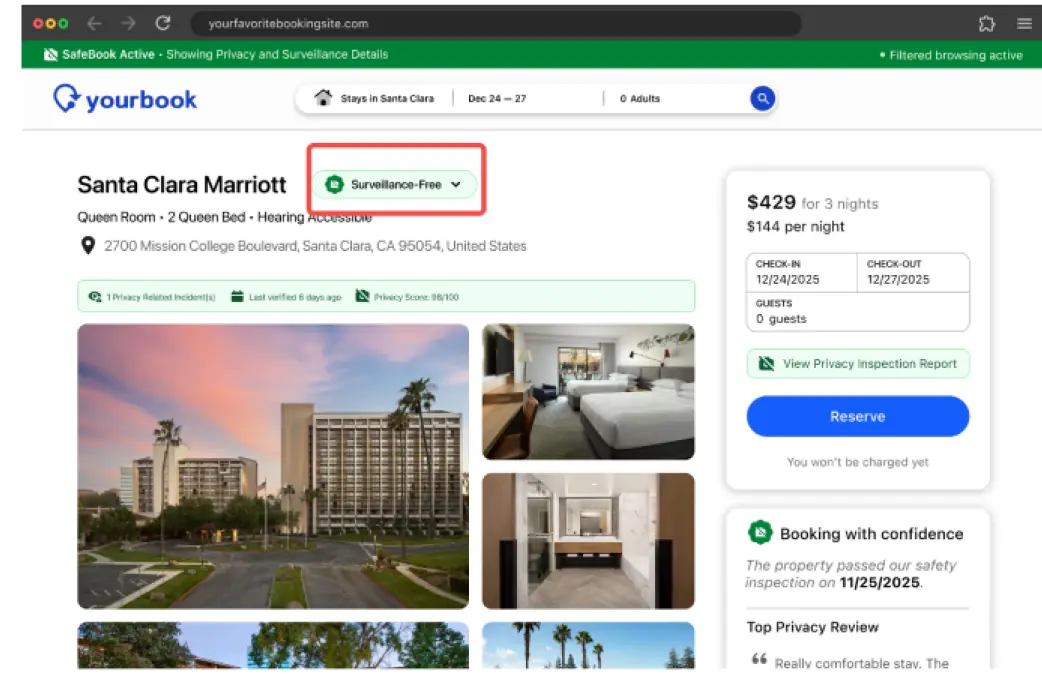The height and width of the screenshot is (696, 1042).
Task: Click the Last verified calendar icon
Action: pyautogui.click(x=237, y=296)
